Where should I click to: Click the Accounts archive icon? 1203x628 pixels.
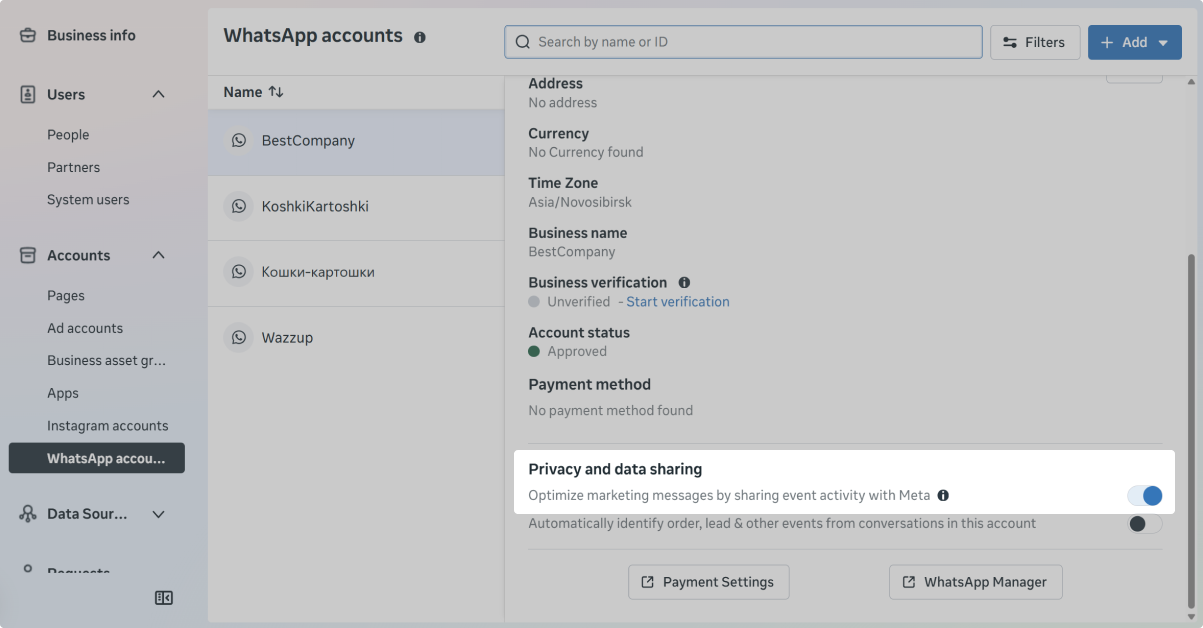[x=28, y=255]
